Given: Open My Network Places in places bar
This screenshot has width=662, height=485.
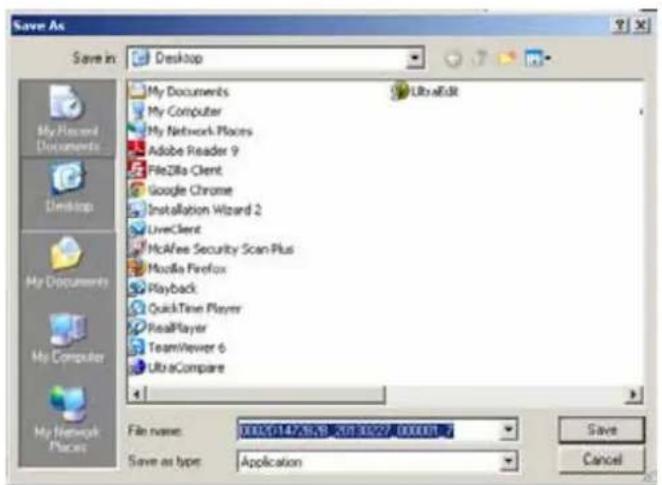Looking at the screenshot, I should point(67,418).
